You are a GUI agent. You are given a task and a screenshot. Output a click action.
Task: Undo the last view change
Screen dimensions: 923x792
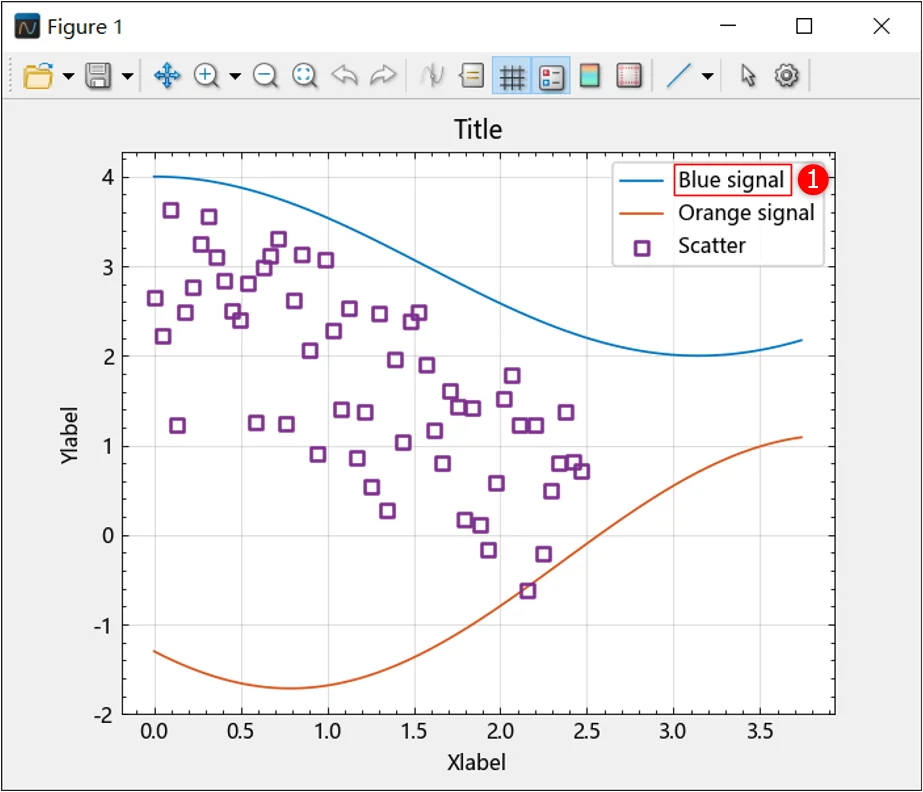tap(344, 76)
